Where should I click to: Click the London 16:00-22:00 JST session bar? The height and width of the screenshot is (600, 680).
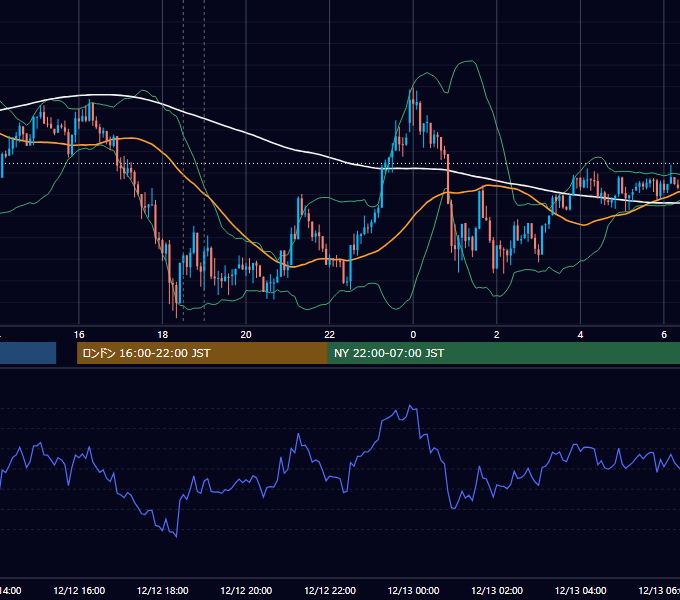point(202,353)
